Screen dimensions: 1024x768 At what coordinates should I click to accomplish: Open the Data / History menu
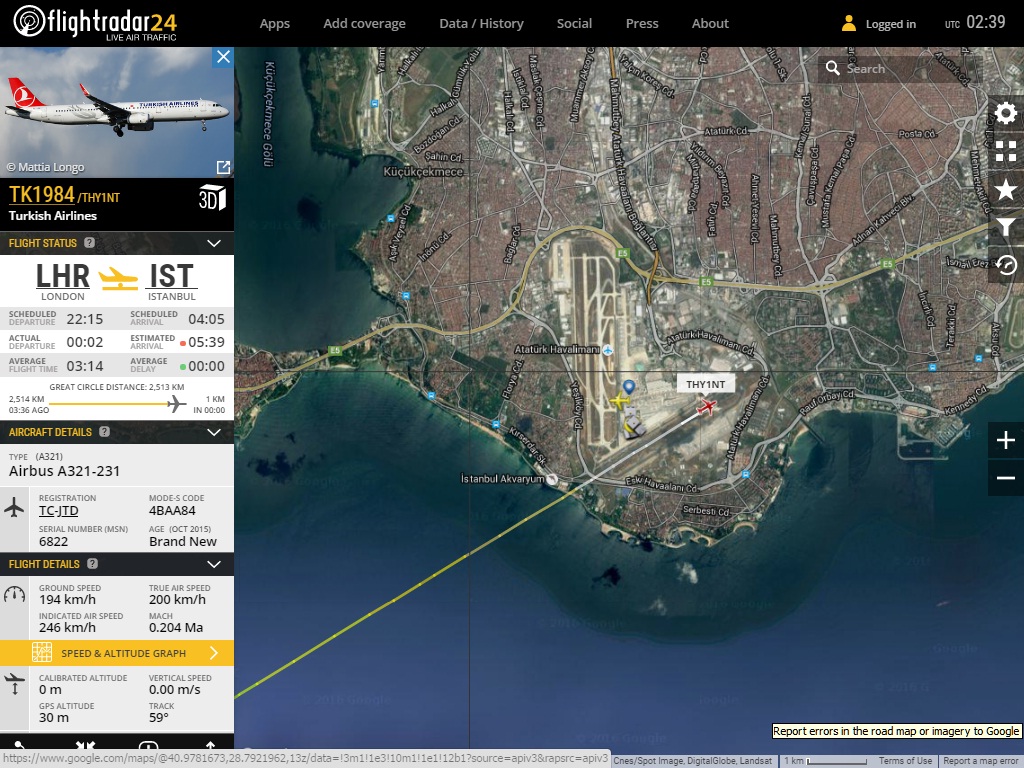(481, 23)
